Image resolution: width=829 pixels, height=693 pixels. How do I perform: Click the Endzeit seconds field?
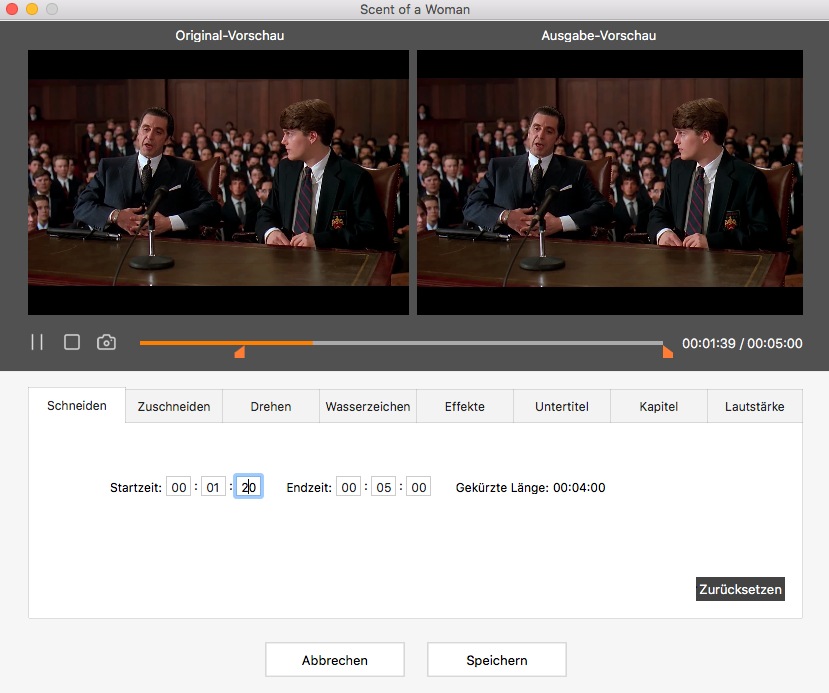[x=419, y=487]
